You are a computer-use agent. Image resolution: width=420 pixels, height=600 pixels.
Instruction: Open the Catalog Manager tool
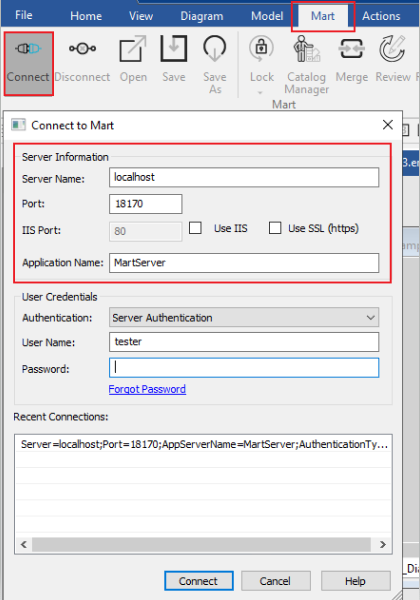[x=306, y=49]
